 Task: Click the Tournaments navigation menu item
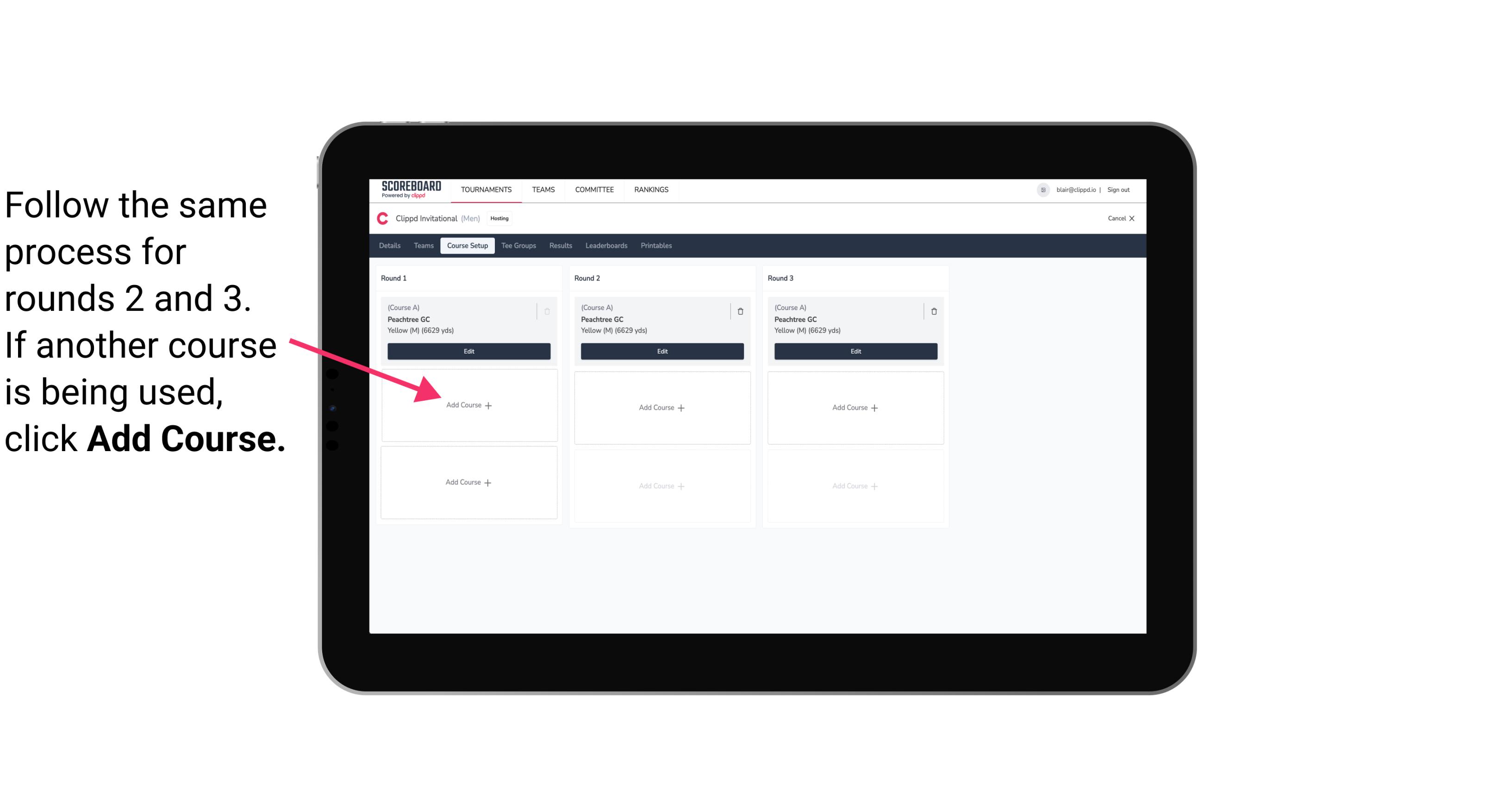click(x=487, y=189)
